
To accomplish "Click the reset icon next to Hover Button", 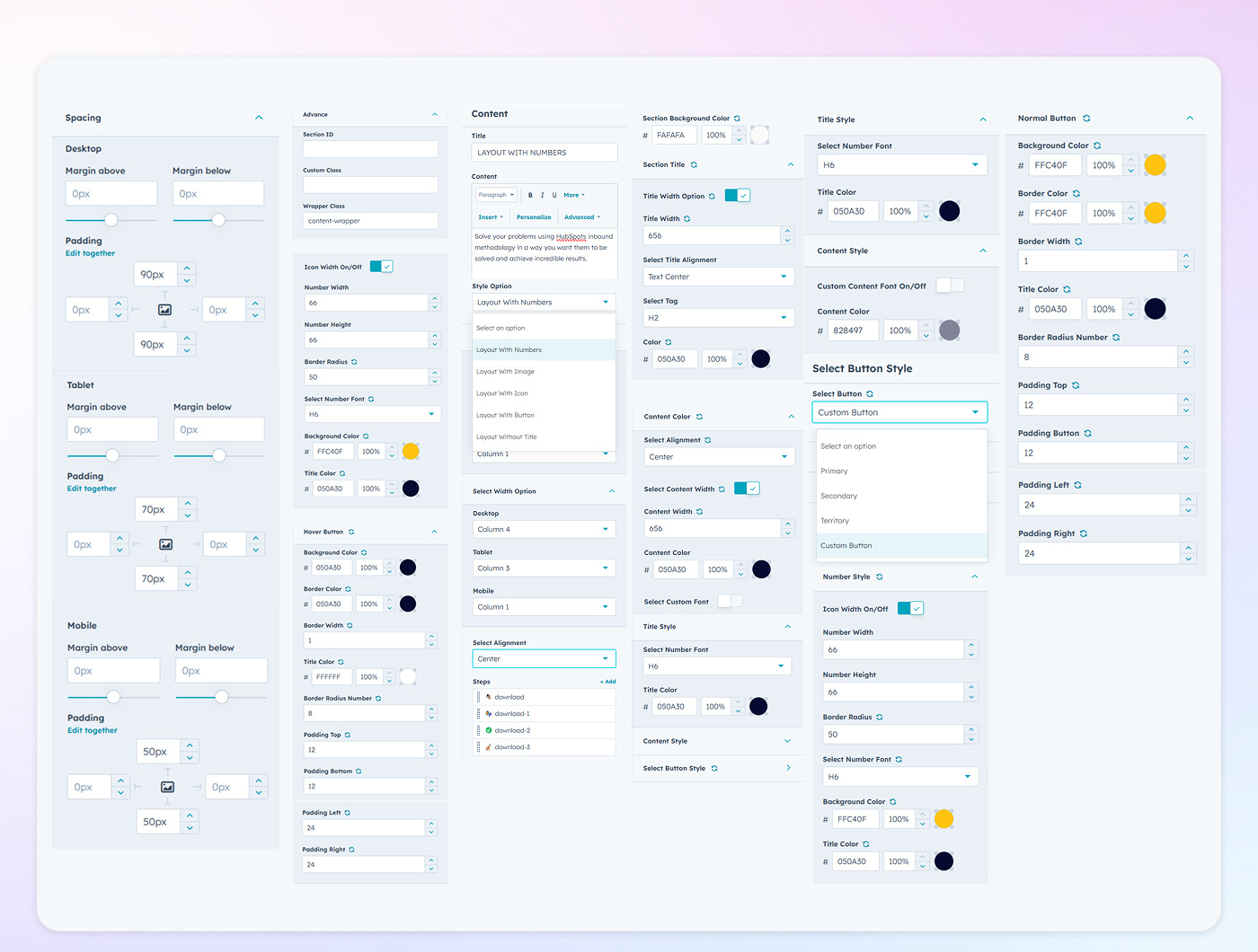I will click(x=351, y=532).
